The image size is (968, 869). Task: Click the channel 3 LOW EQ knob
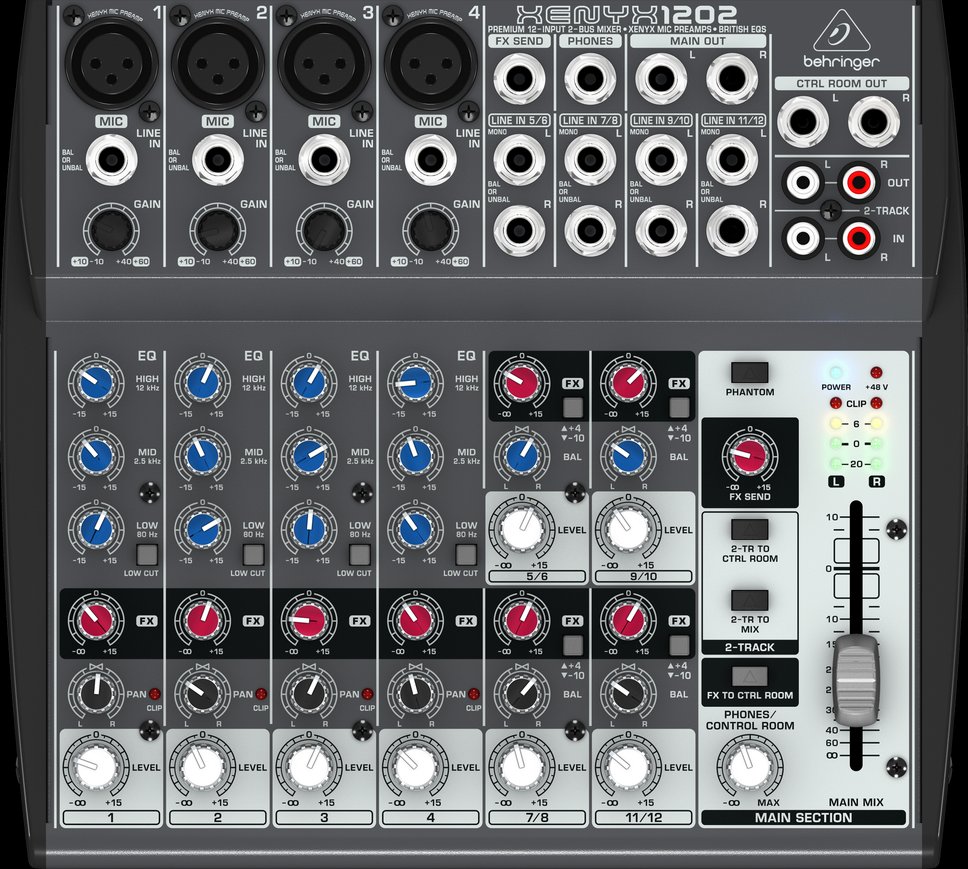point(309,530)
